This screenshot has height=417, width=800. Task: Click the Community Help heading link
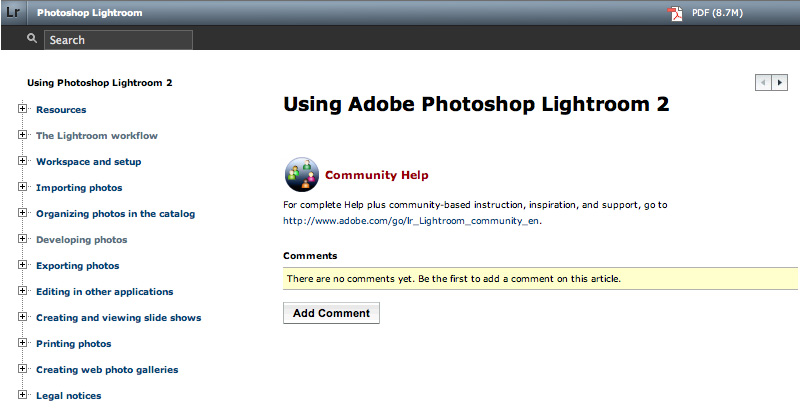tap(377, 175)
